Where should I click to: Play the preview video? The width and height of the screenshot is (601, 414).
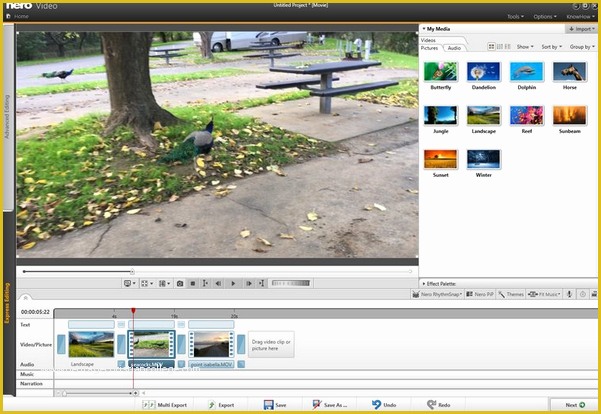click(233, 283)
